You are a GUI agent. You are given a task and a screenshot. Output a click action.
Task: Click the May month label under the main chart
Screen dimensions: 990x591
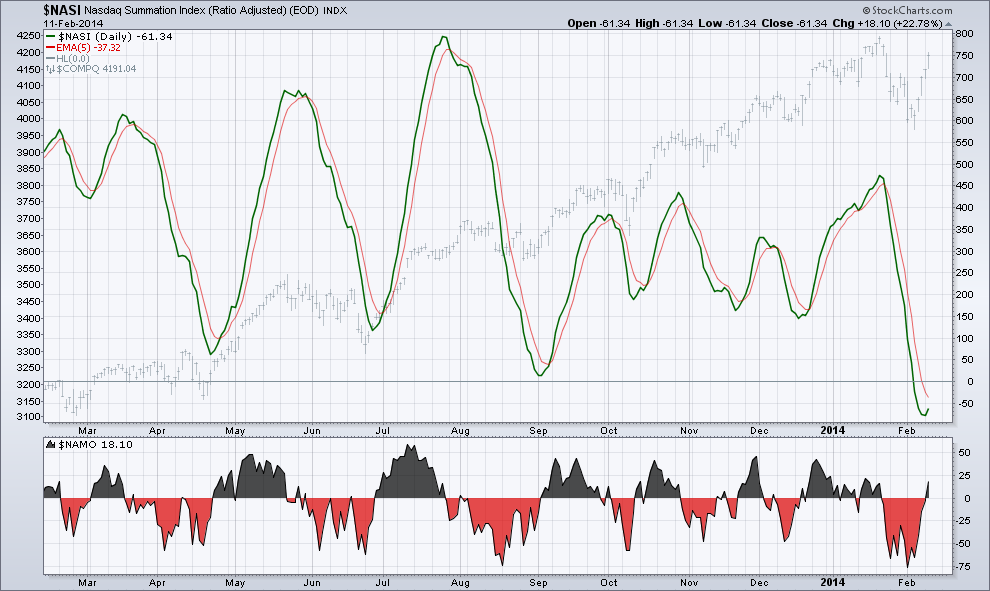pos(235,431)
